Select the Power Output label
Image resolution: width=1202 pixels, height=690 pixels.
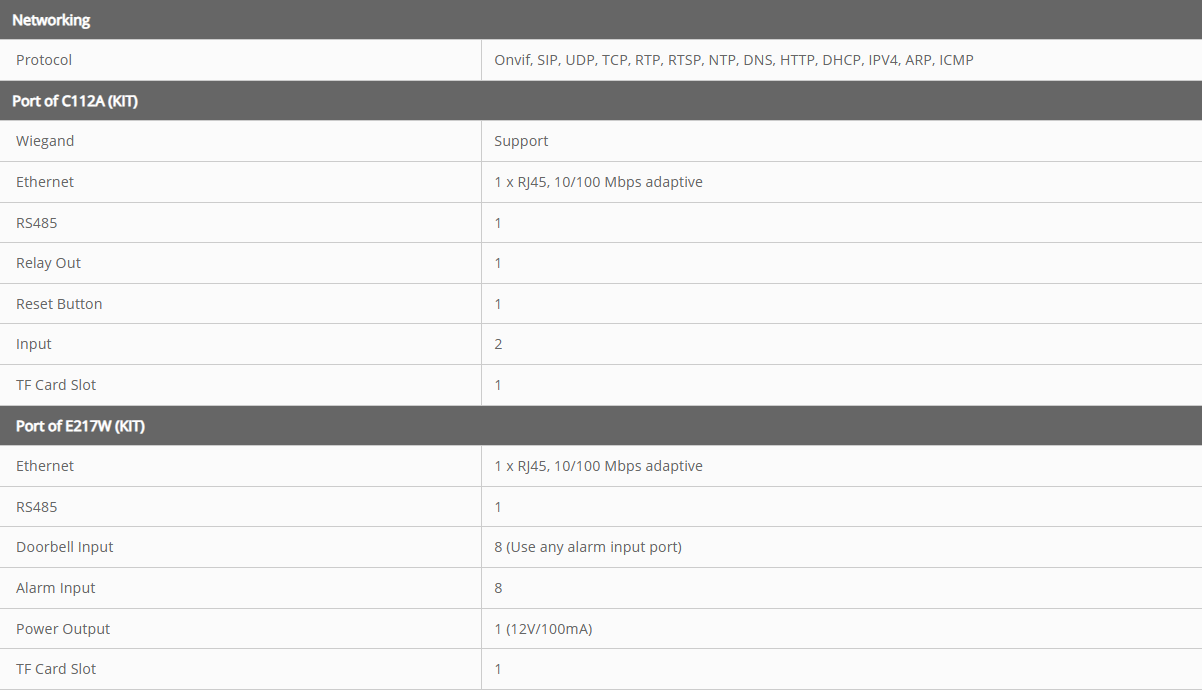tap(63, 629)
